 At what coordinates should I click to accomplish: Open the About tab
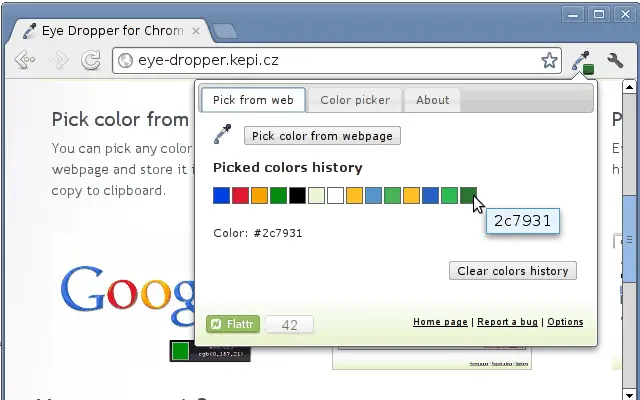click(432, 100)
